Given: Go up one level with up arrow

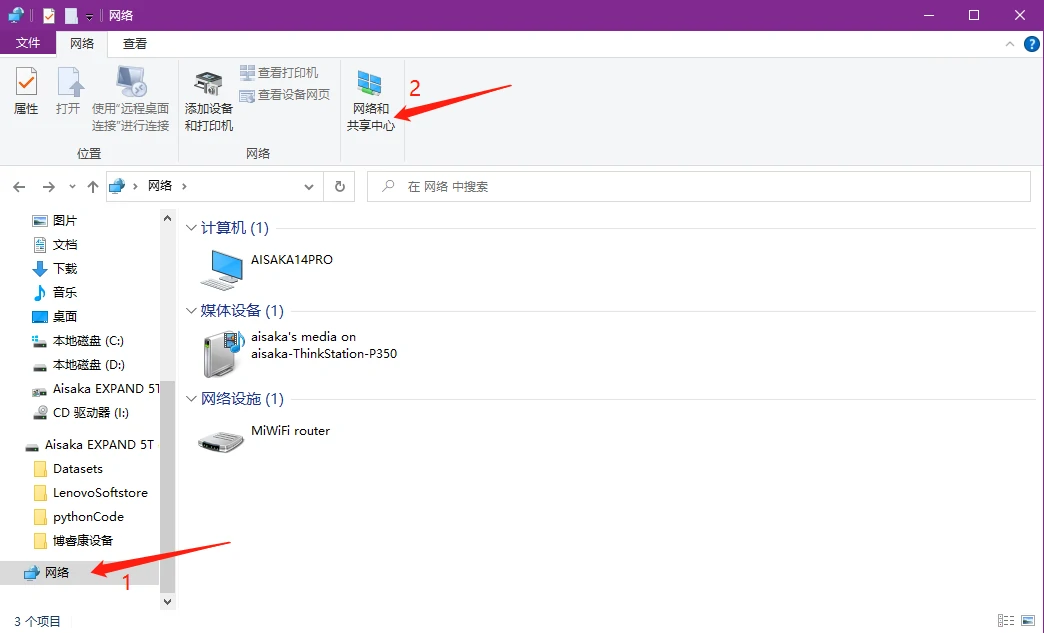Looking at the screenshot, I should point(93,187).
